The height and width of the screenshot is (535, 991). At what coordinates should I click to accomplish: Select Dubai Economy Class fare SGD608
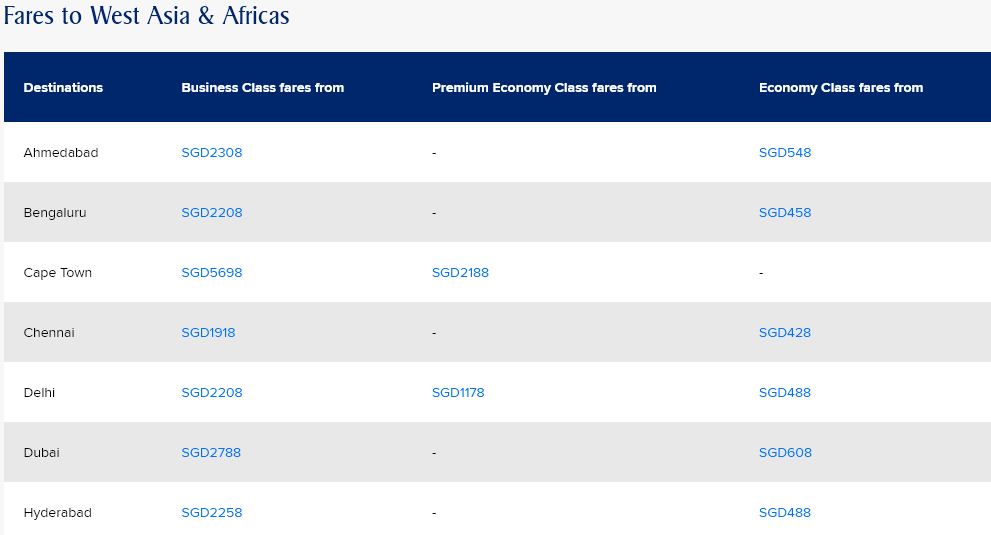(x=785, y=453)
